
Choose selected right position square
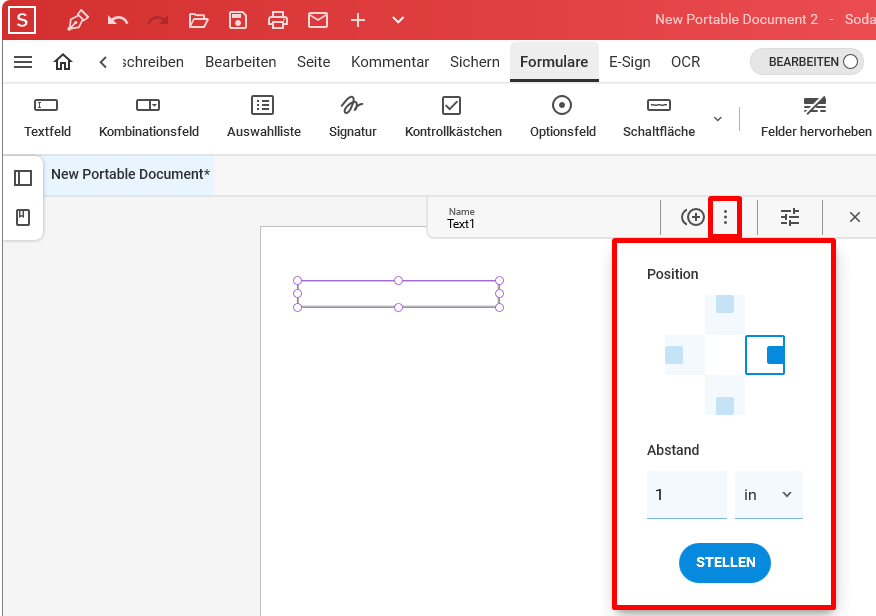[765, 355]
